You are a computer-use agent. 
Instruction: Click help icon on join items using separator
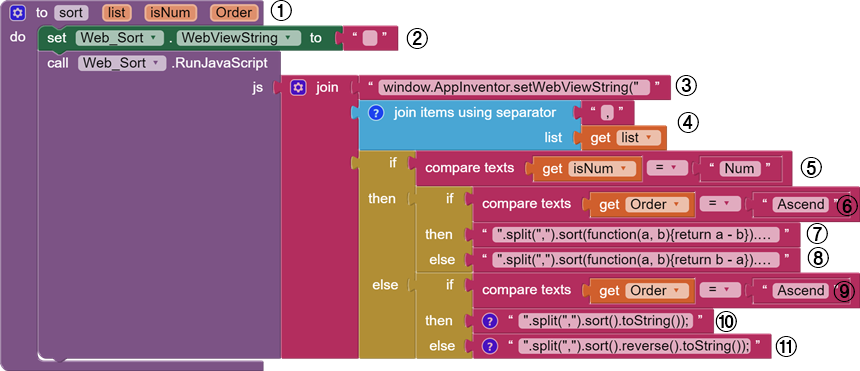[375, 113]
